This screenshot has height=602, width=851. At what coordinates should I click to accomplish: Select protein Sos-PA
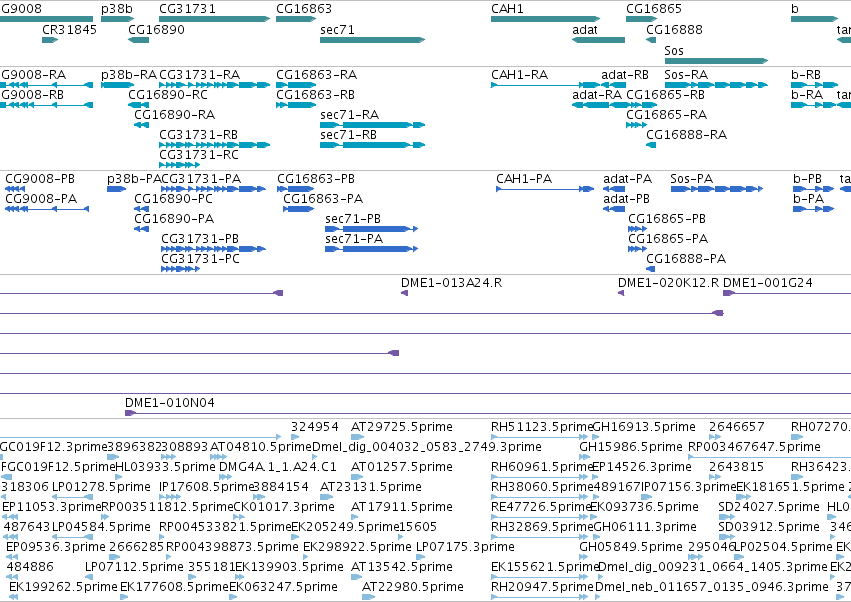coord(691,179)
